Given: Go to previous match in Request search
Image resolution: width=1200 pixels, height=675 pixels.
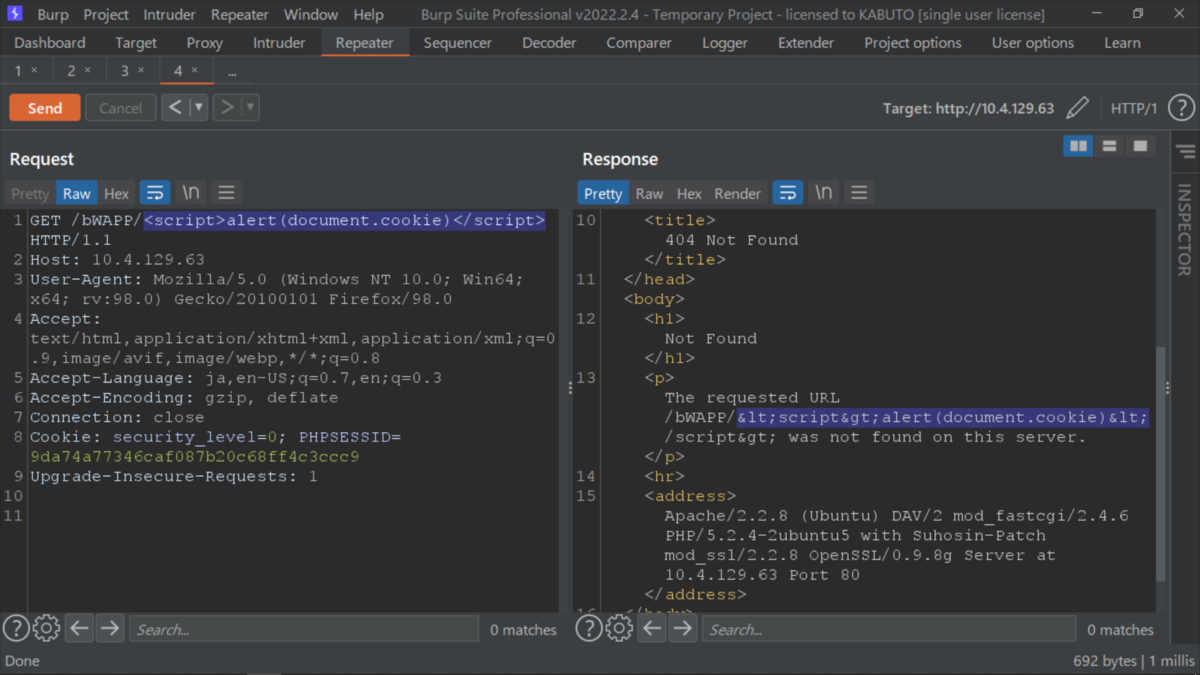Looking at the screenshot, I should point(79,629).
